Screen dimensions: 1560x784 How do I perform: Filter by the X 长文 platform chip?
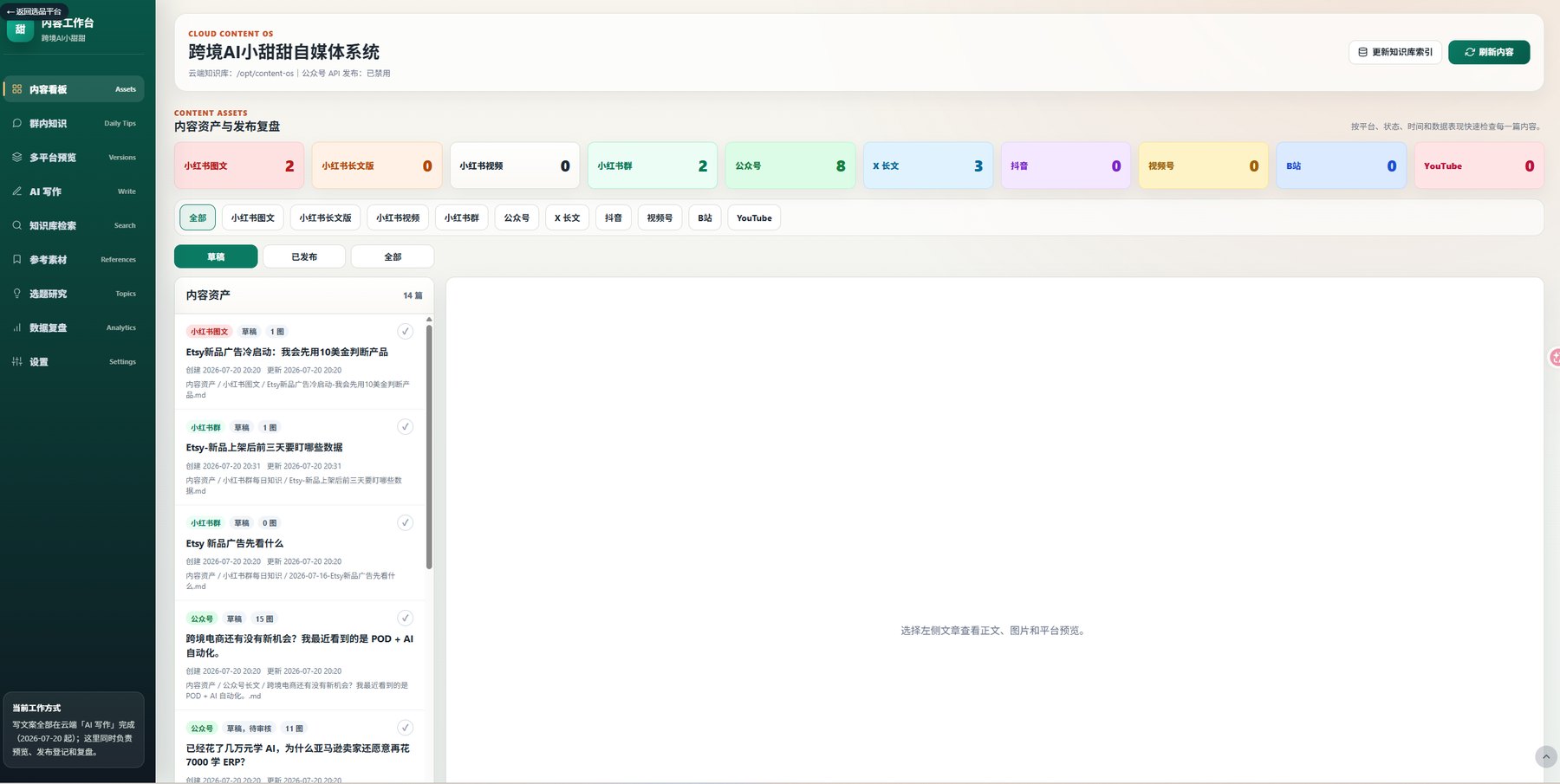pyautogui.click(x=568, y=217)
